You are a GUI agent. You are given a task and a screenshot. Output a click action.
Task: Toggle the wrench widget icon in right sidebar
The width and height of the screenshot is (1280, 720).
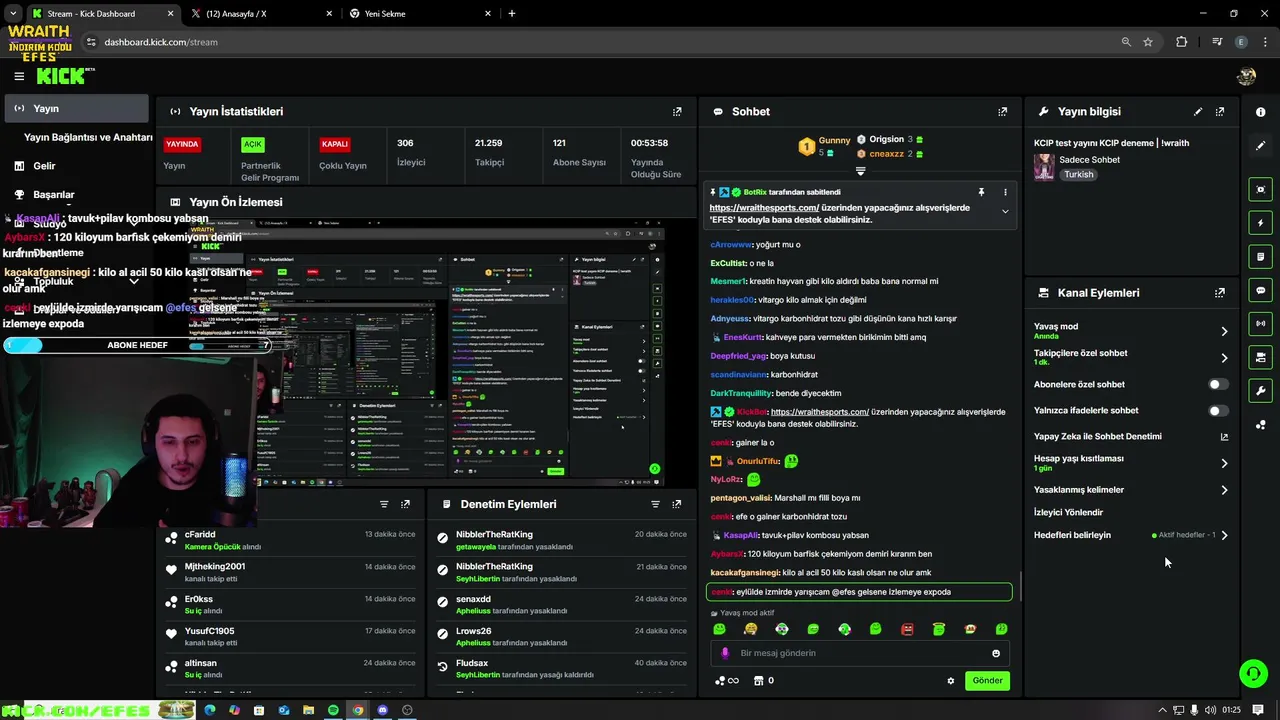pos(1261,391)
